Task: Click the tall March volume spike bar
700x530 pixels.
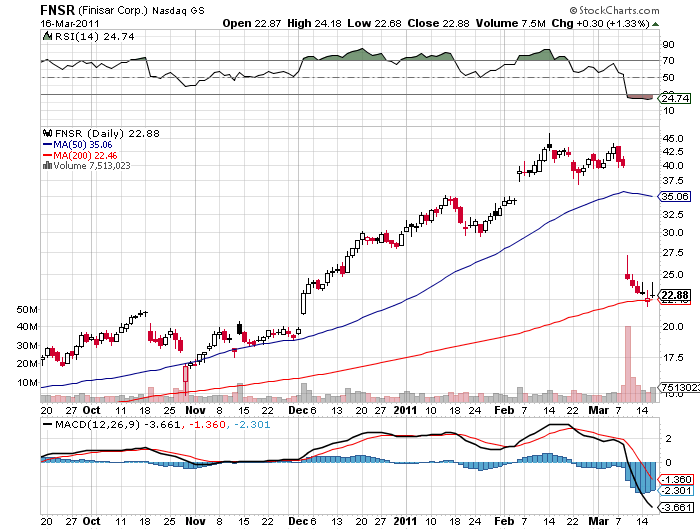Action: (628, 364)
